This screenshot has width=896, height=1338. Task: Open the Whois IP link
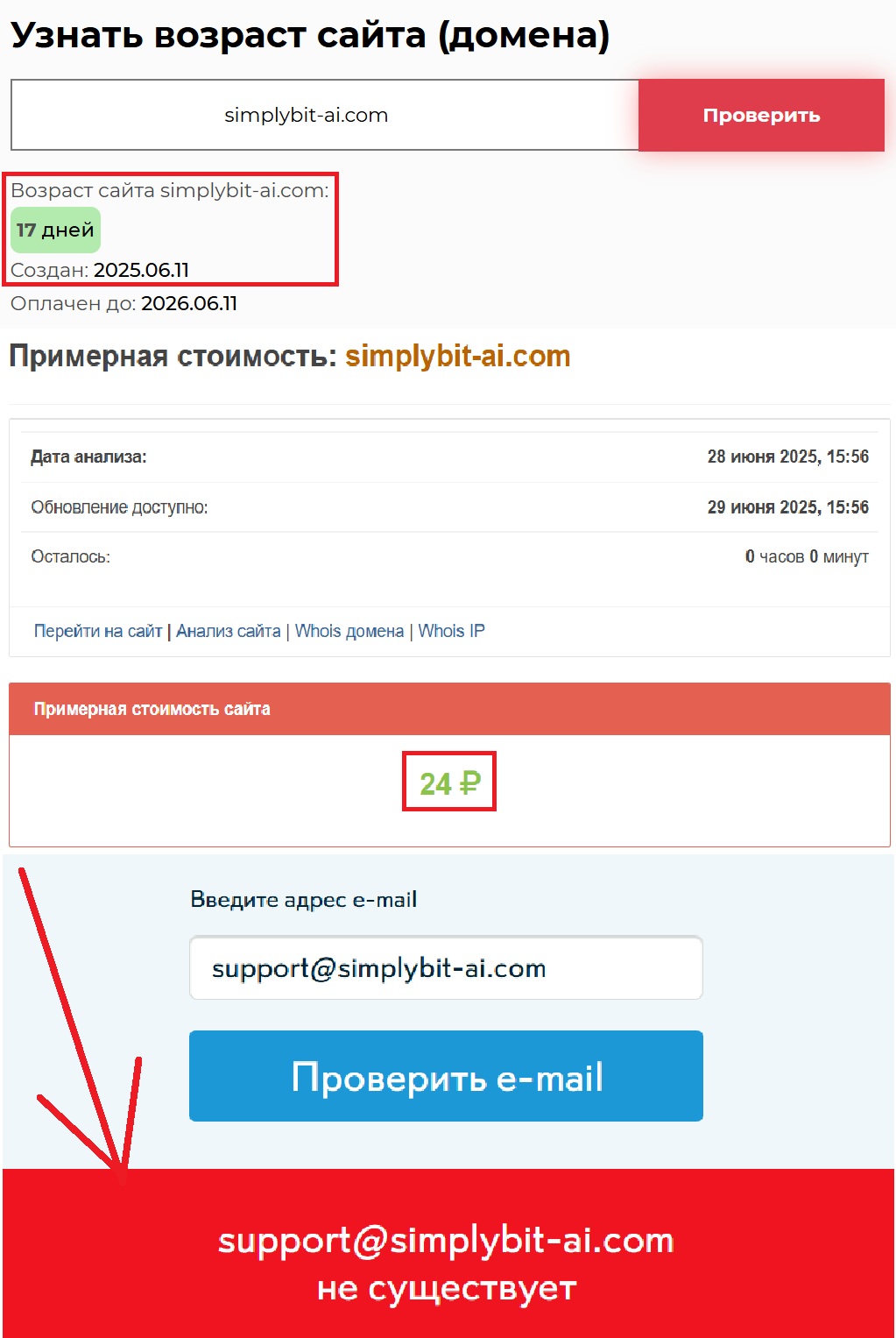[451, 631]
